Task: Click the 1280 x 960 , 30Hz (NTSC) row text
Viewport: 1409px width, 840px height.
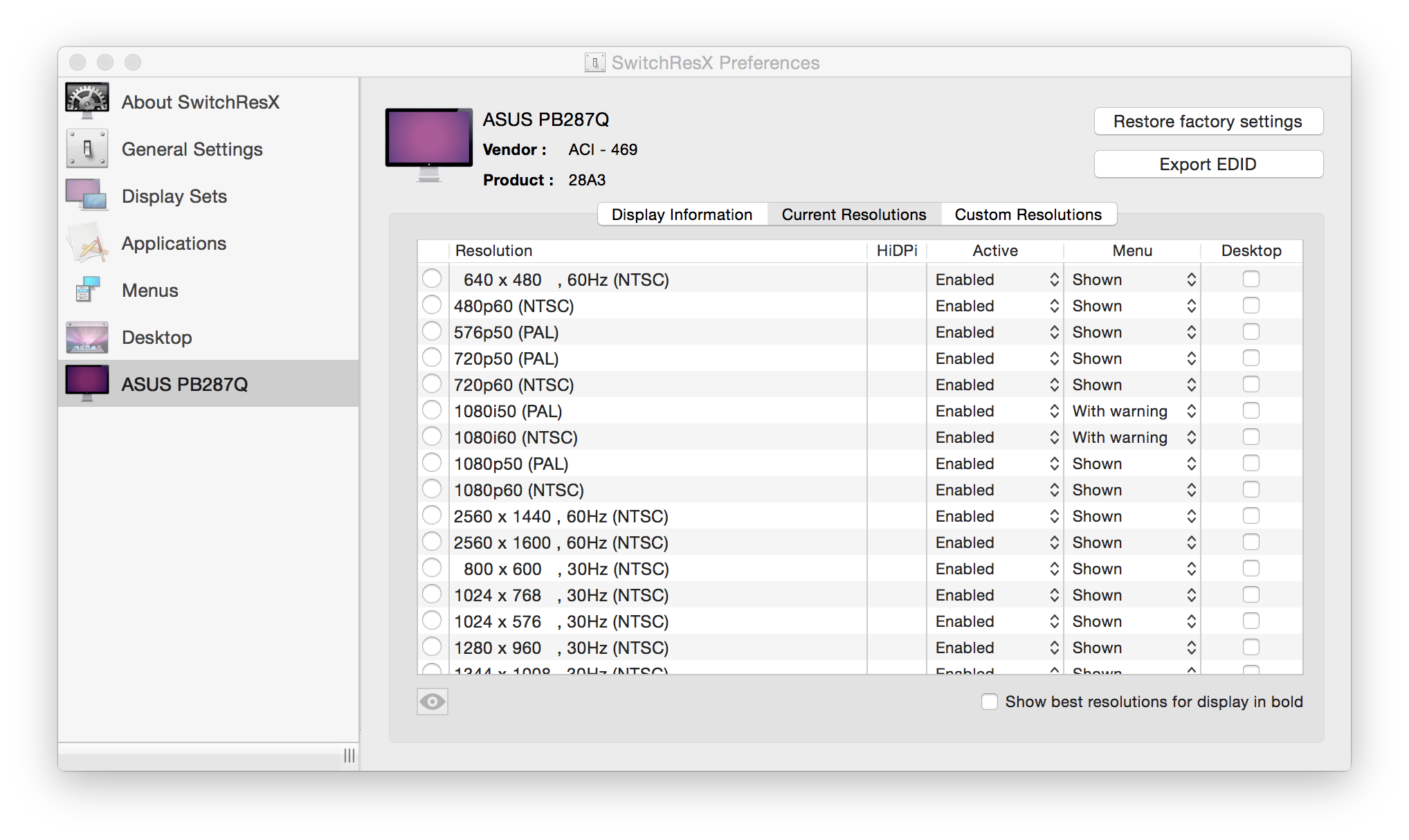Action: [x=561, y=648]
